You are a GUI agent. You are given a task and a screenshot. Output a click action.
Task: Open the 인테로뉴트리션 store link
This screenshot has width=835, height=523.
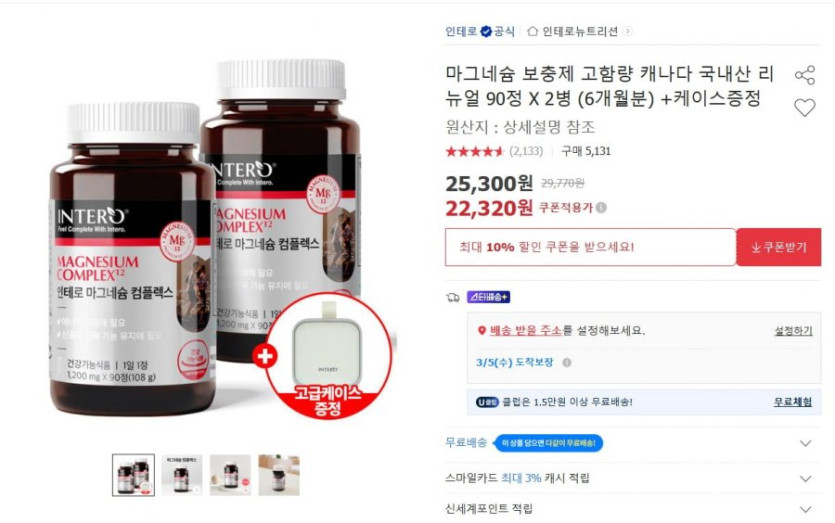[x=579, y=31]
